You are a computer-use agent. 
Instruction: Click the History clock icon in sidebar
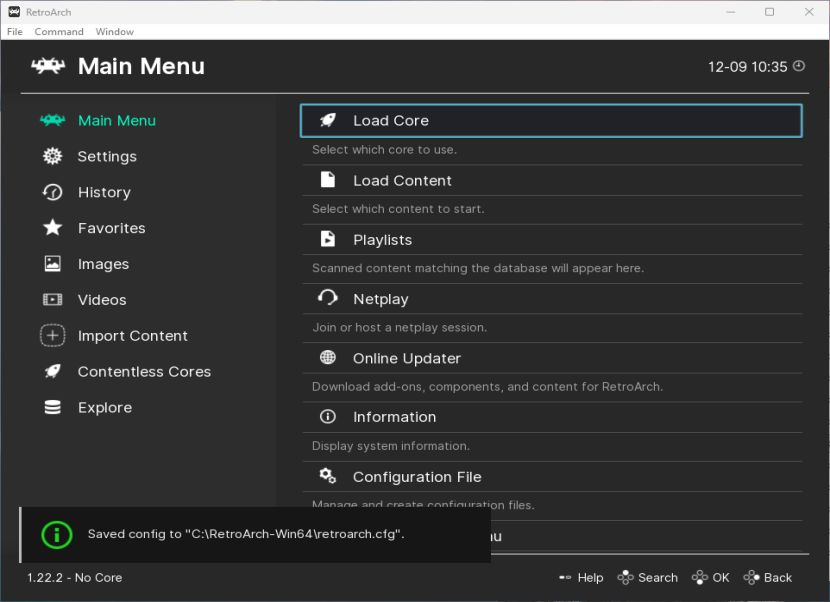[52, 192]
